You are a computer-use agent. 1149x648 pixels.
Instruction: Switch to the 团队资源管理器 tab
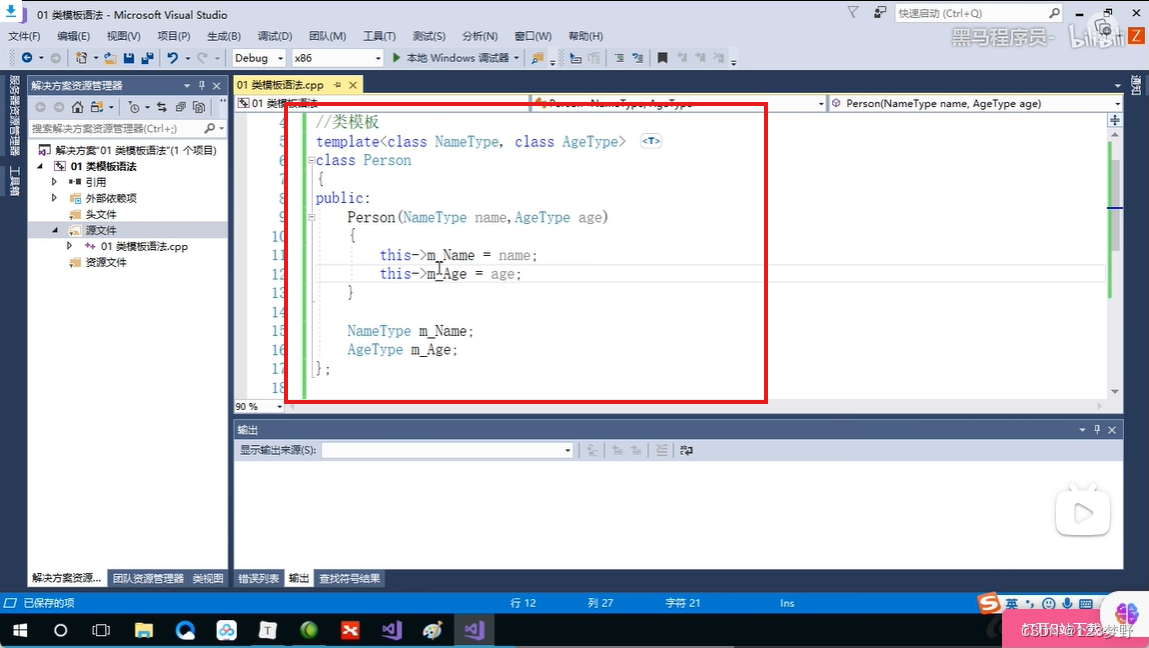(148, 578)
